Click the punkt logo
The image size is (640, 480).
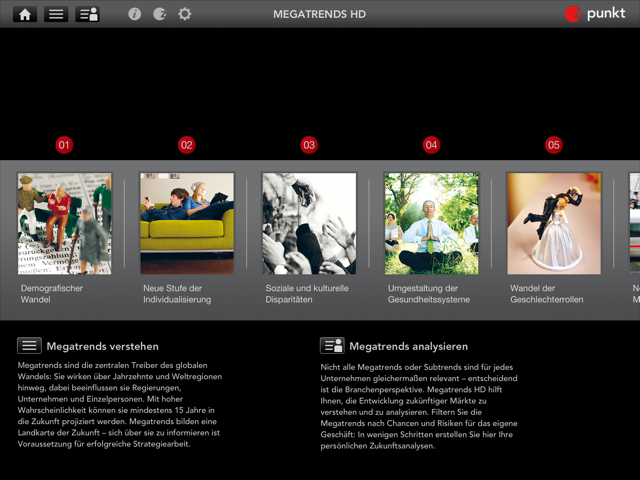coord(595,14)
